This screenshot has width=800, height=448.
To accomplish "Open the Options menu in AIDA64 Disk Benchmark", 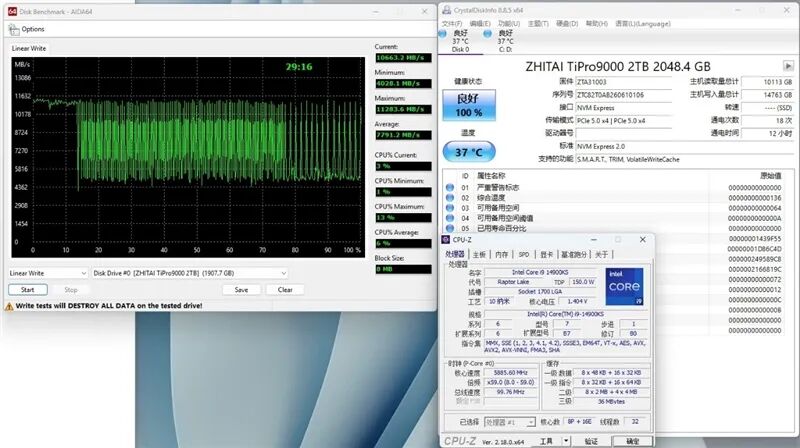I will click(x=33, y=30).
